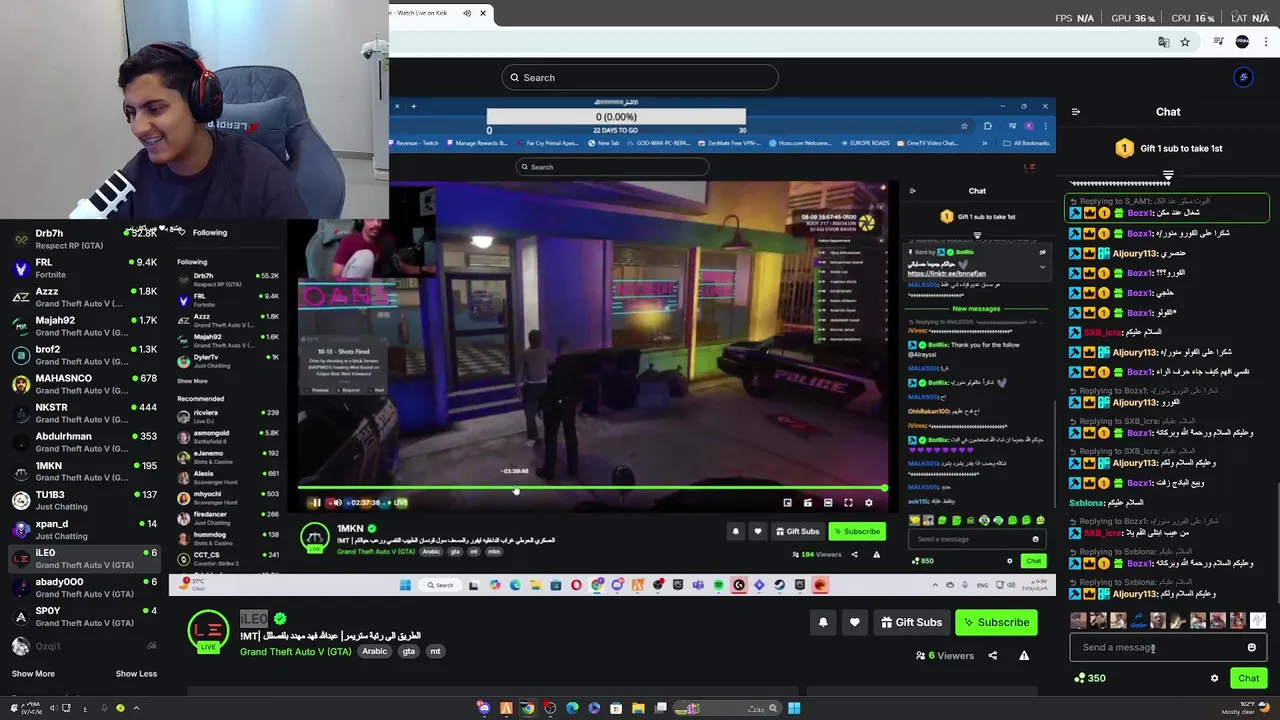Viewport: 1280px width, 720px height.
Task: Open browser media control icon
Action: click(1218, 42)
